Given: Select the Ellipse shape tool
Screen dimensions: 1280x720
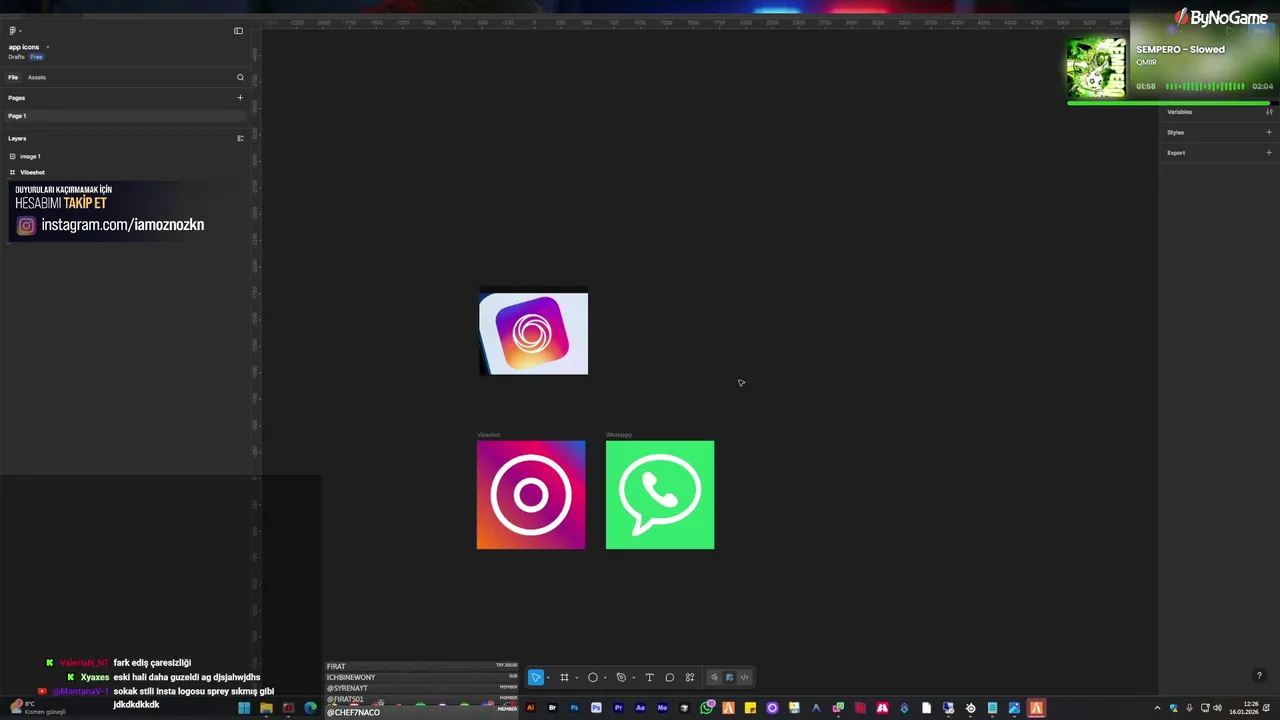Looking at the screenshot, I should [592, 677].
